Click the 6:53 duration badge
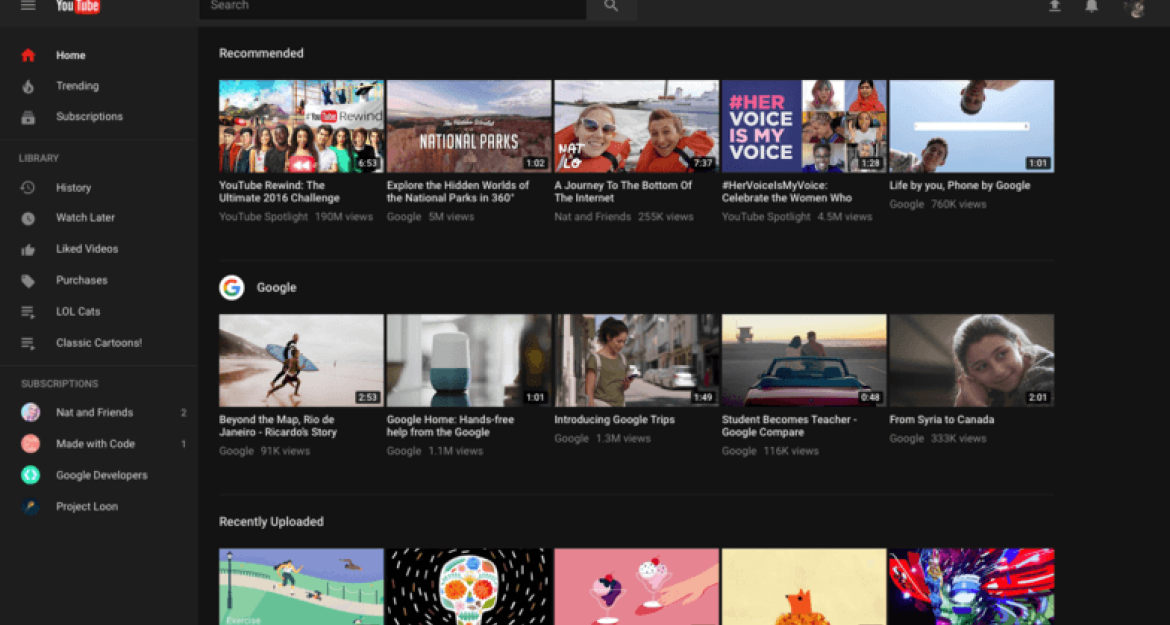This screenshot has height=625, width=1170. [368, 163]
